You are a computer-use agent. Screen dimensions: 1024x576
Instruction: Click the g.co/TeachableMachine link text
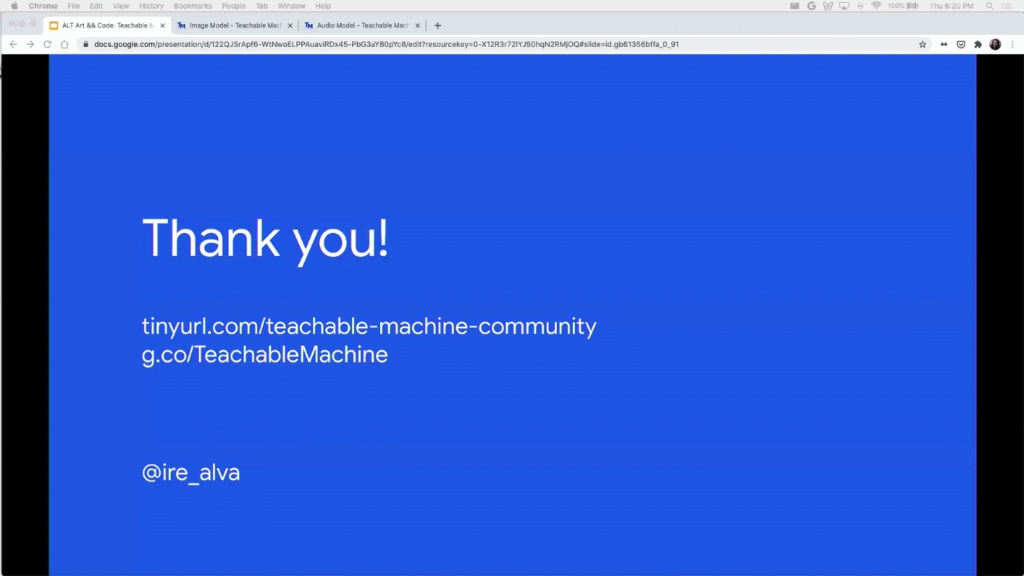tap(264, 355)
